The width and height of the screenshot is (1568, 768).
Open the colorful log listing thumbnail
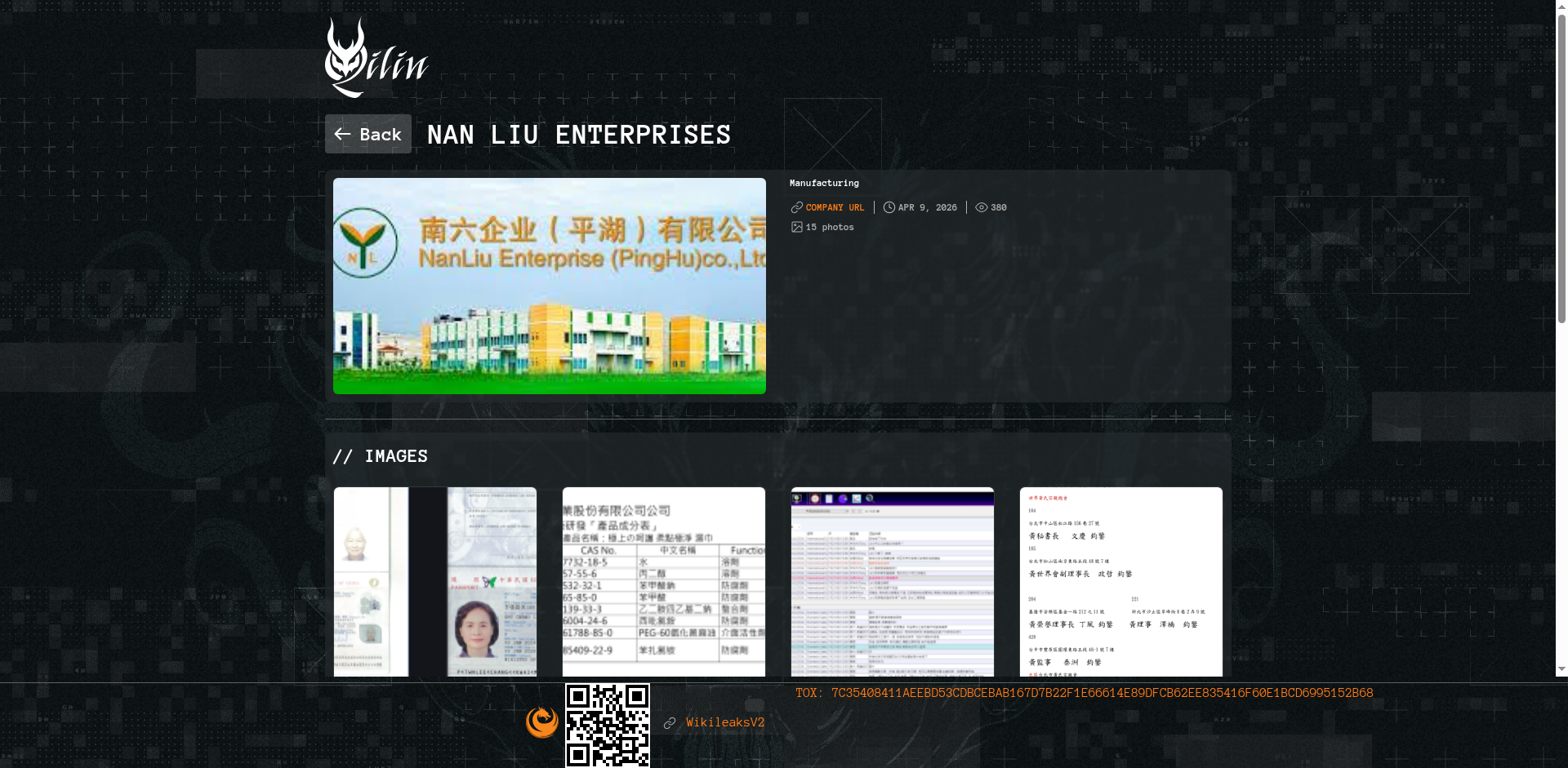[893, 582]
